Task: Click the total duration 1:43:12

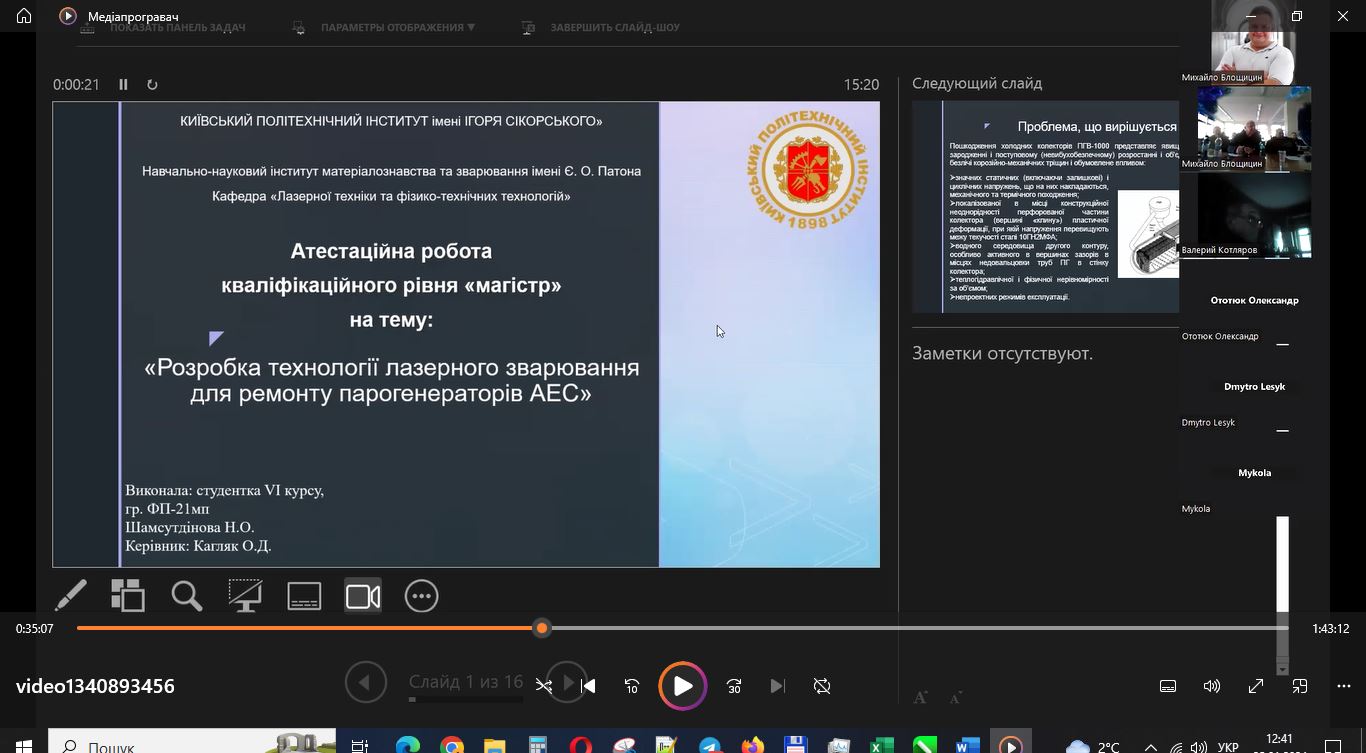Action: 1330,629
